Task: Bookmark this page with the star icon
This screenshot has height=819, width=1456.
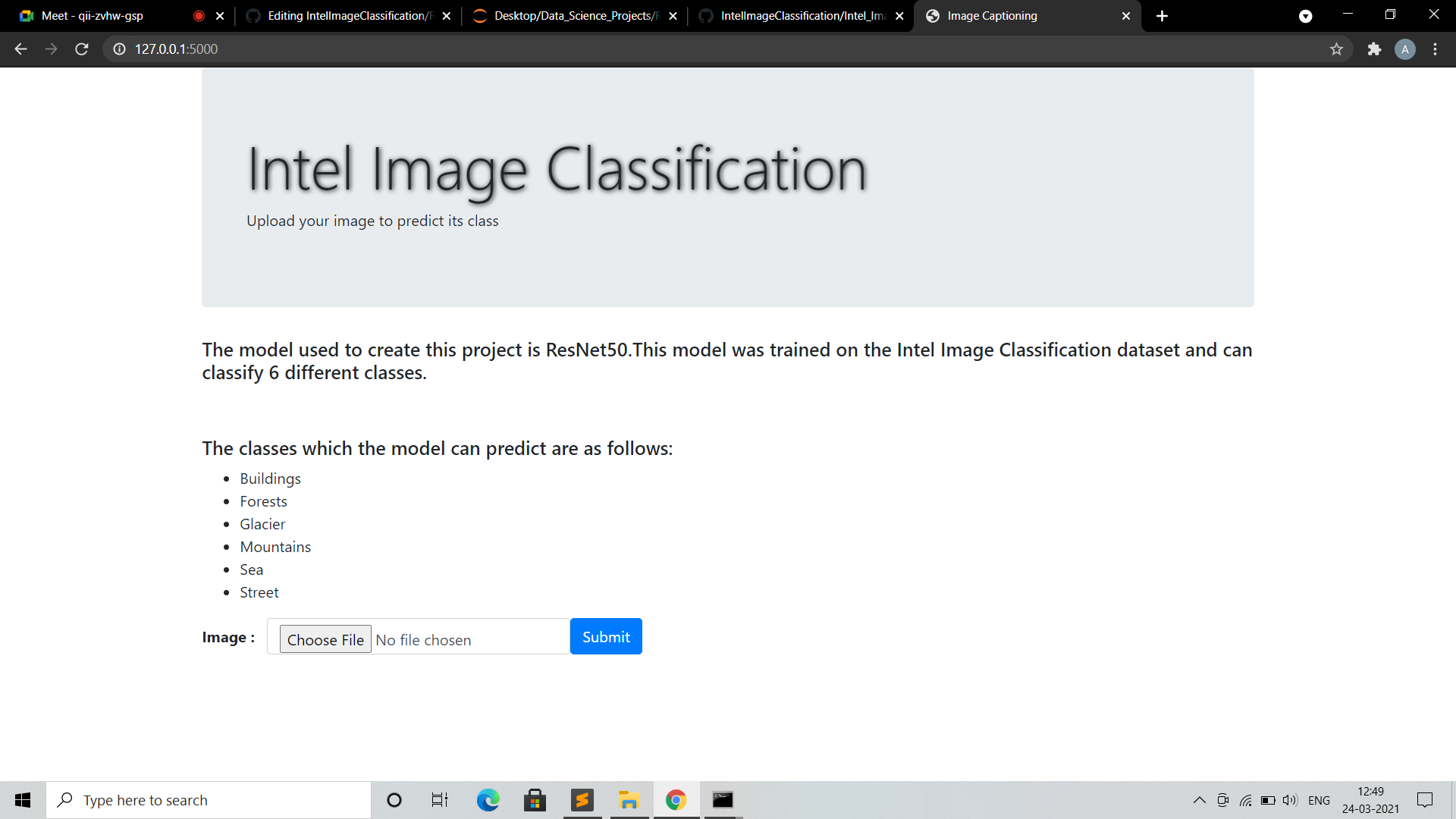Action: (1336, 49)
